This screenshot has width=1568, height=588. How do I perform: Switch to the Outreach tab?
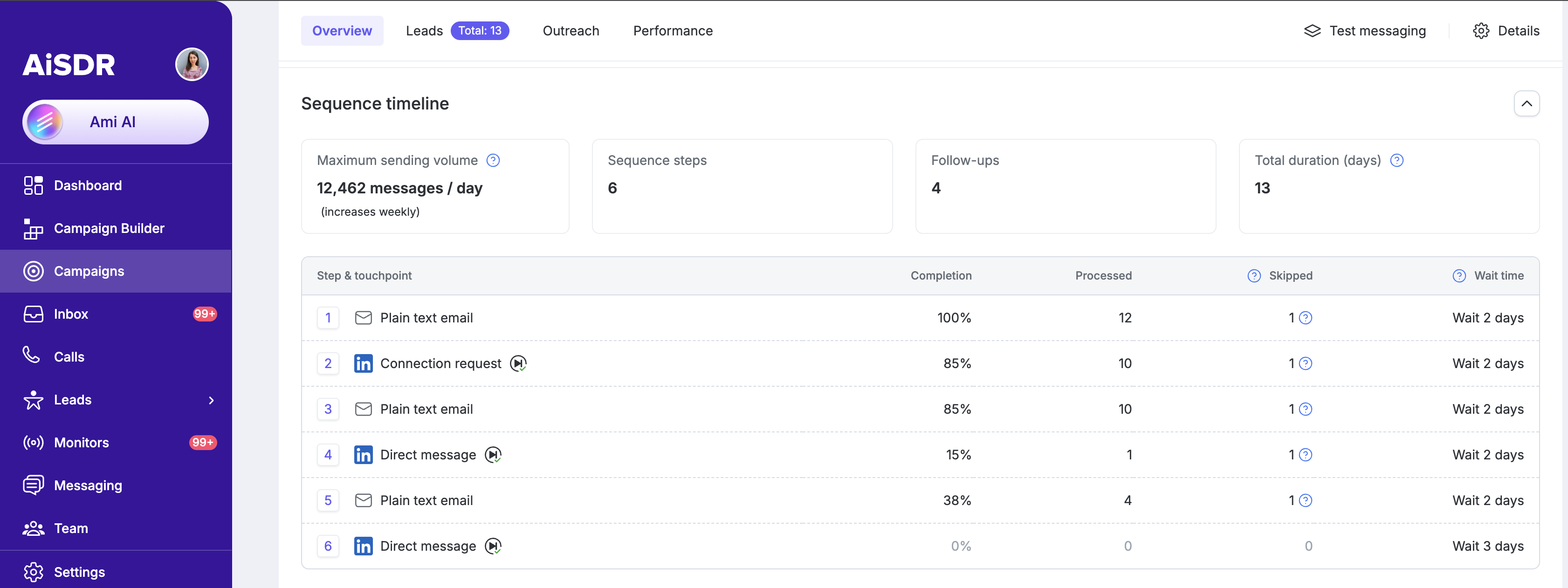571,31
